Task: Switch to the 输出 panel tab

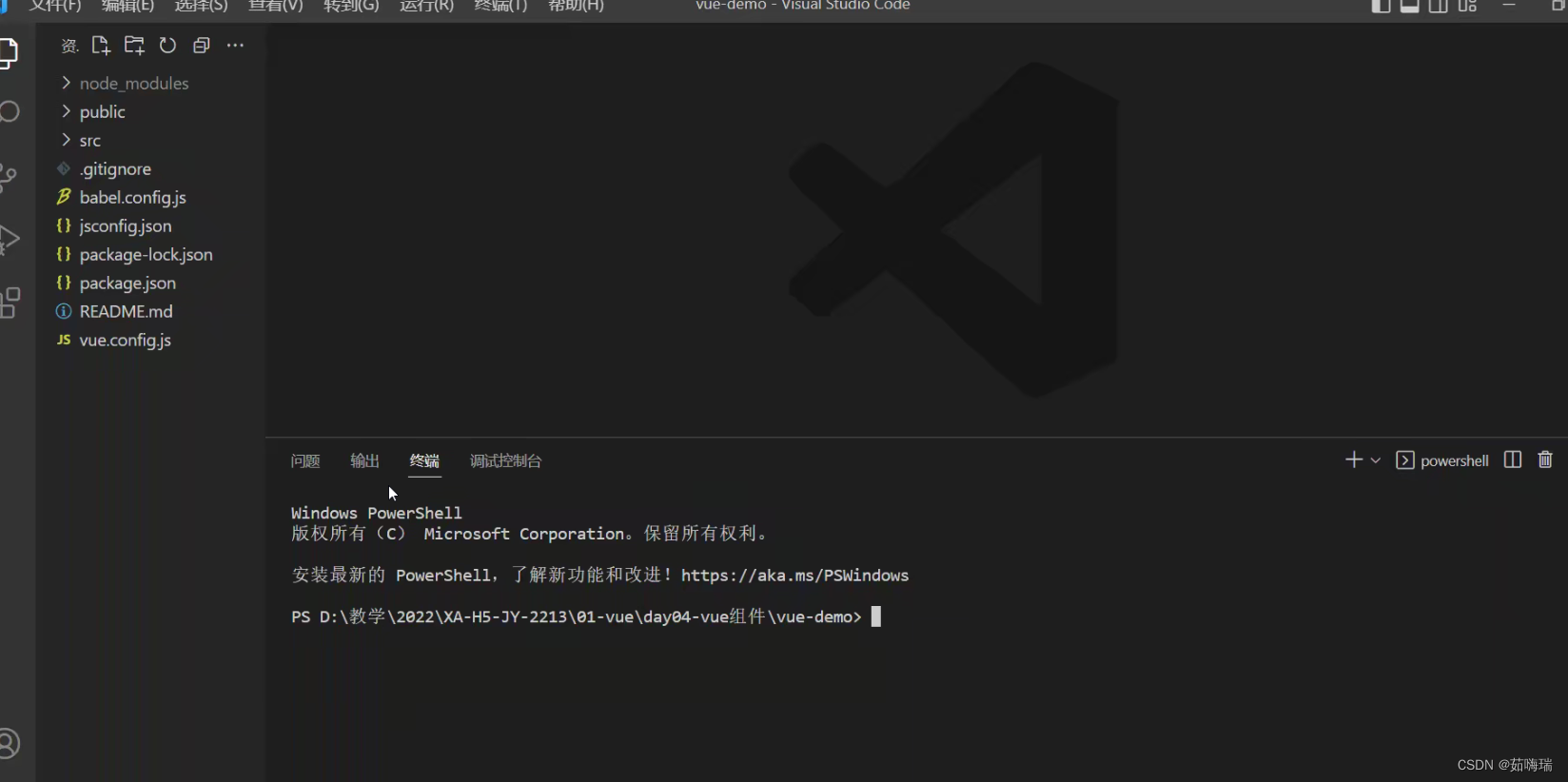Action: [364, 461]
